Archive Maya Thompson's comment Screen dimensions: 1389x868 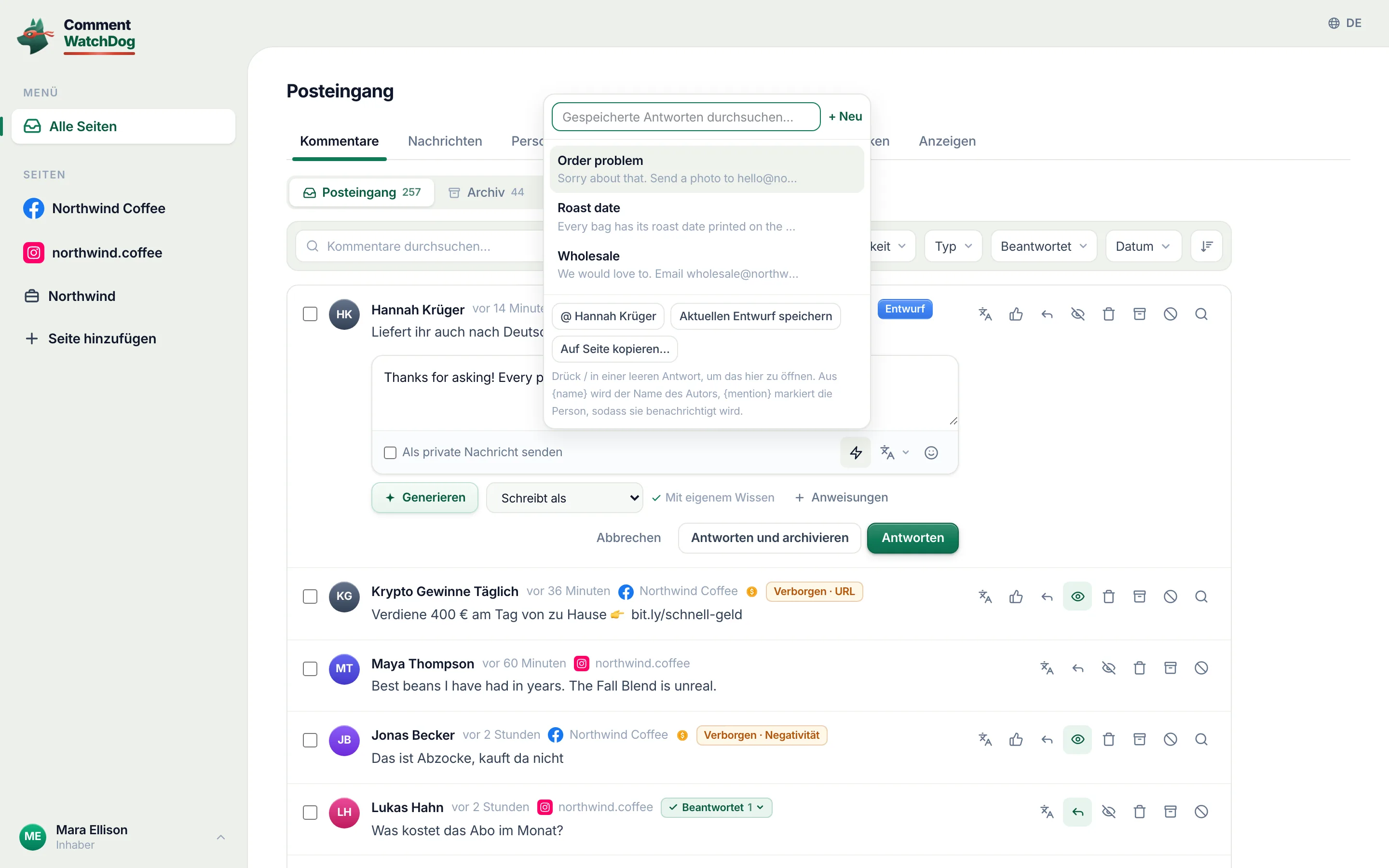pyautogui.click(x=1171, y=668)
